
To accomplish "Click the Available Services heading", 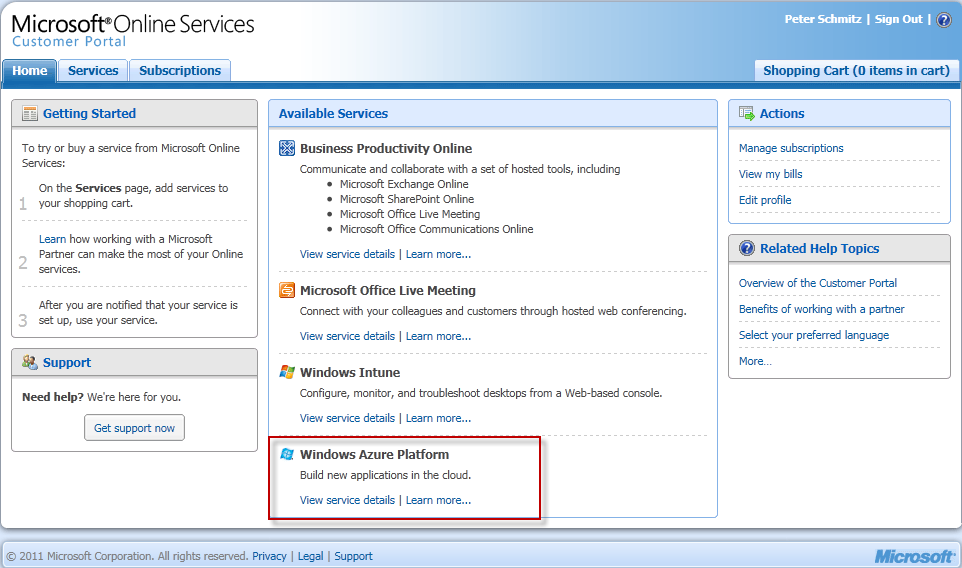I will pyautogui.click(x=333, y=113).
